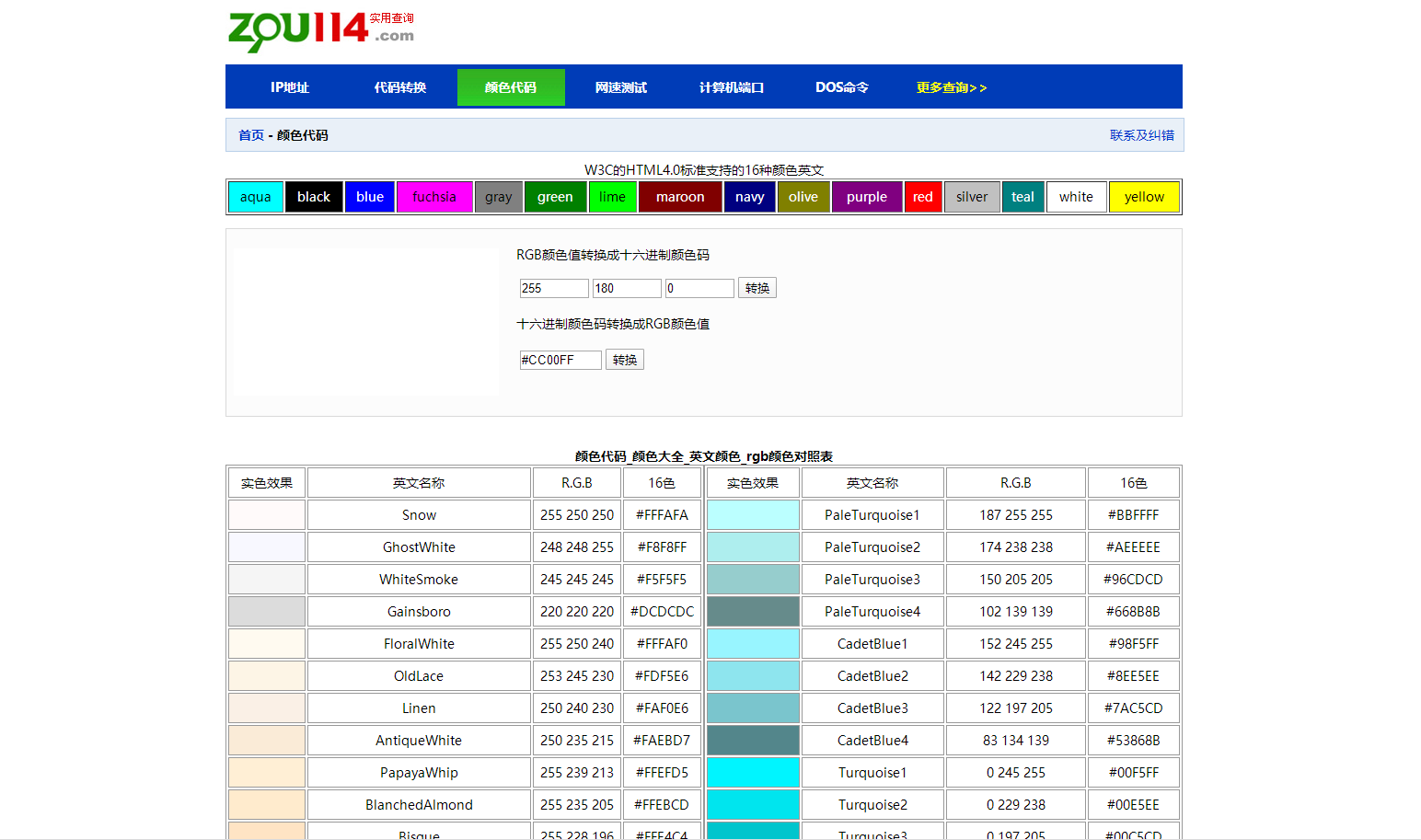Pick the teal color swatch
This screenshot has width=1421, height=840.
[1023, 197]
